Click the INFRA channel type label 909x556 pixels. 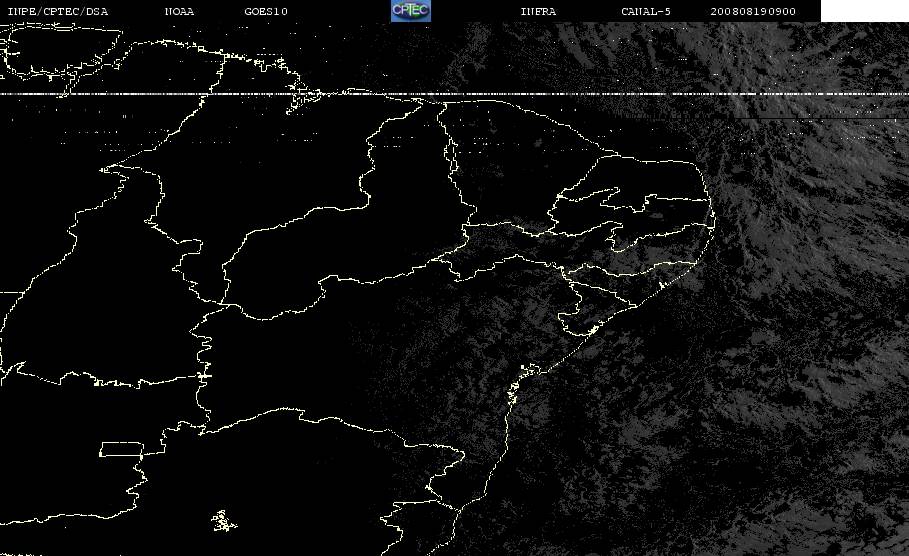coord(538,12)
